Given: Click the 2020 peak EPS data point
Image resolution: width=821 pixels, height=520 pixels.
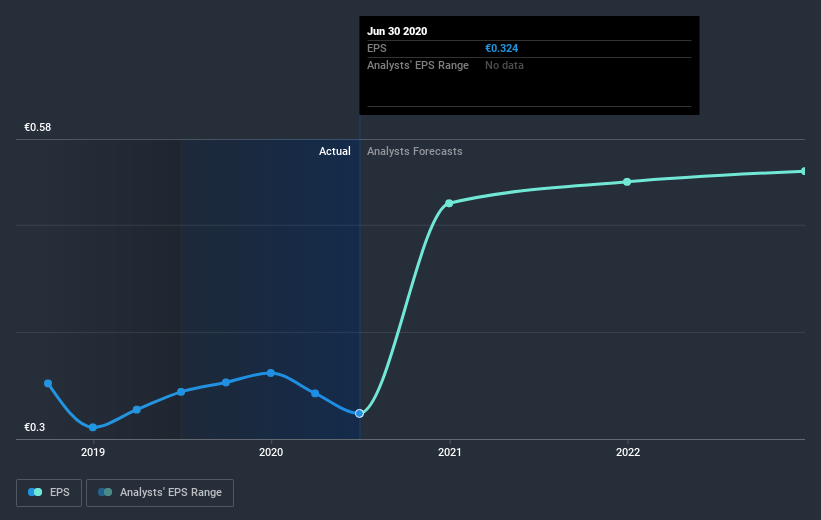Looking at the screenshot, I should tap(271, 373).
